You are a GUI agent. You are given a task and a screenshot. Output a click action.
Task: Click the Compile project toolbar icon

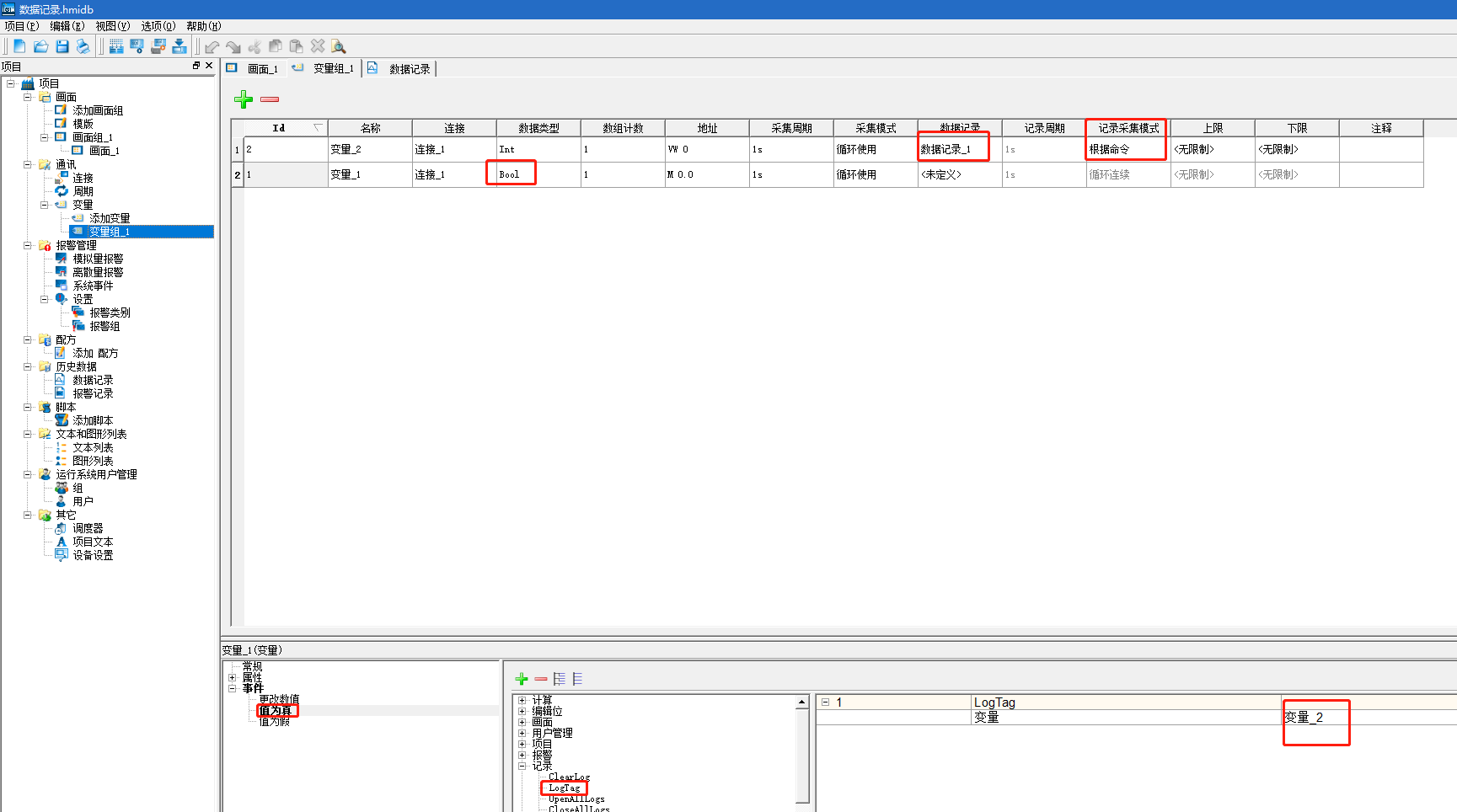pyautogui.click(x=116, y=46)
